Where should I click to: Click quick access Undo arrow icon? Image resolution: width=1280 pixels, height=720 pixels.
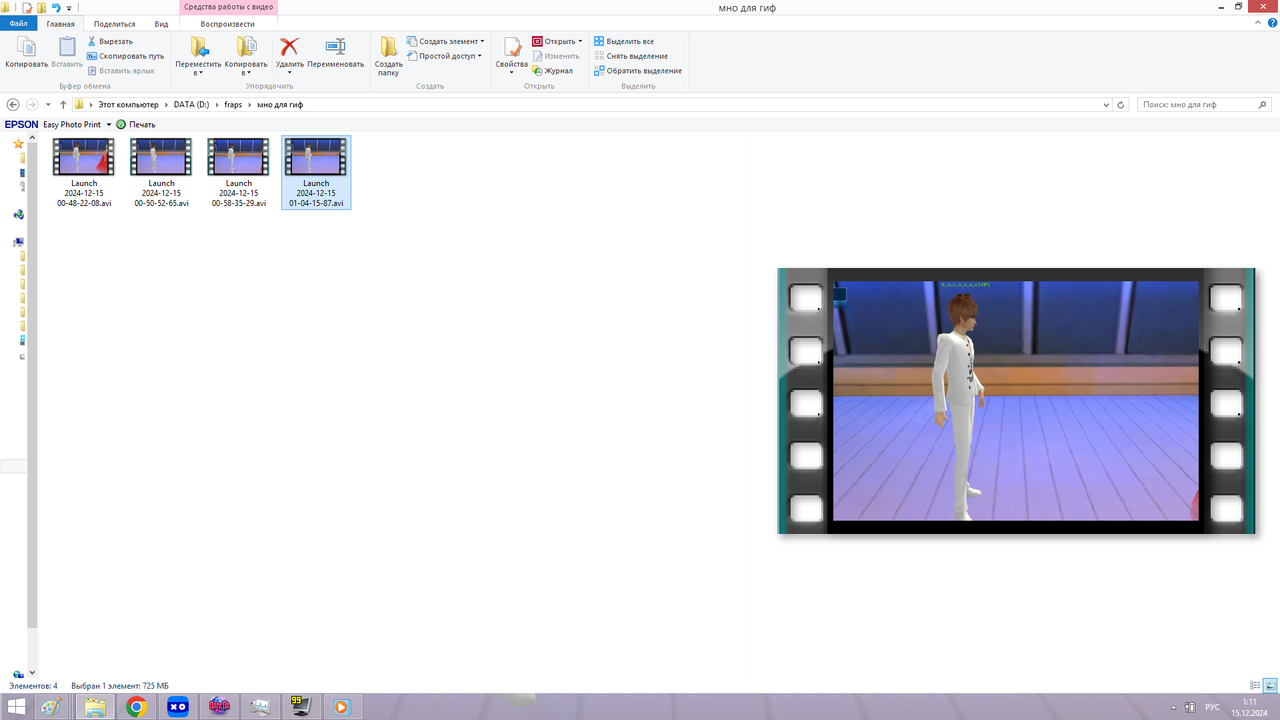coord(56,7)
